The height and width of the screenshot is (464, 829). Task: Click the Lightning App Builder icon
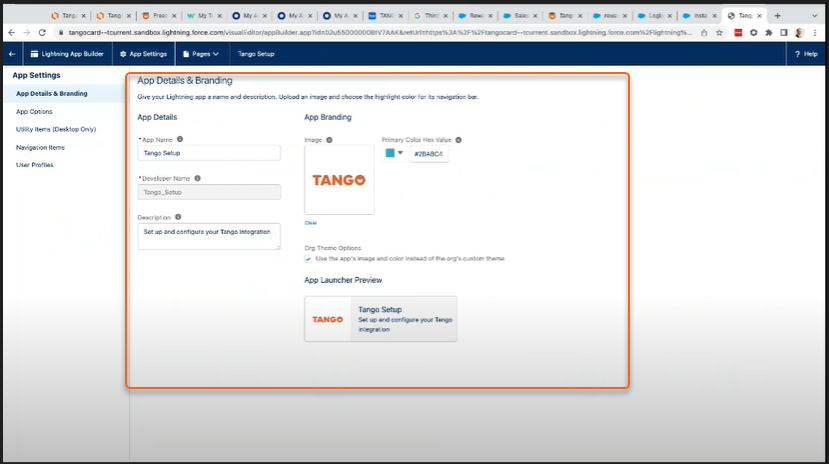(34, 54)
